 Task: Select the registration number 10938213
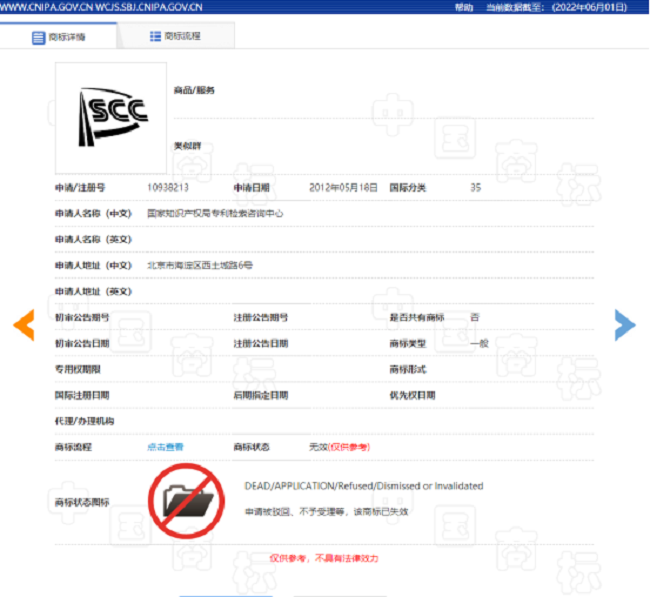pyautogui.click(x=167, y=187)
